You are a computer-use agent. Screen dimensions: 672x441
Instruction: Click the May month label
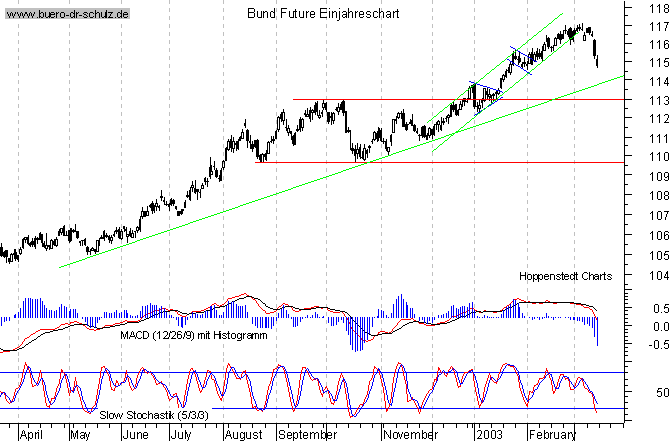pyautogui.click(x=81, y=435)
